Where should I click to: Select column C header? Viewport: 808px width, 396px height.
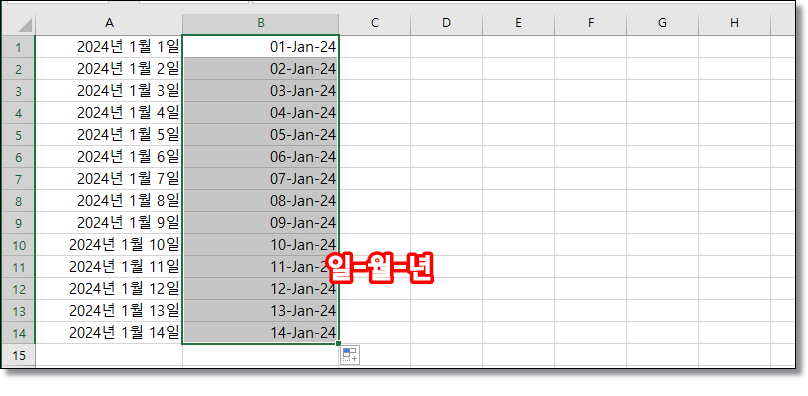click(x=375, y=23)
